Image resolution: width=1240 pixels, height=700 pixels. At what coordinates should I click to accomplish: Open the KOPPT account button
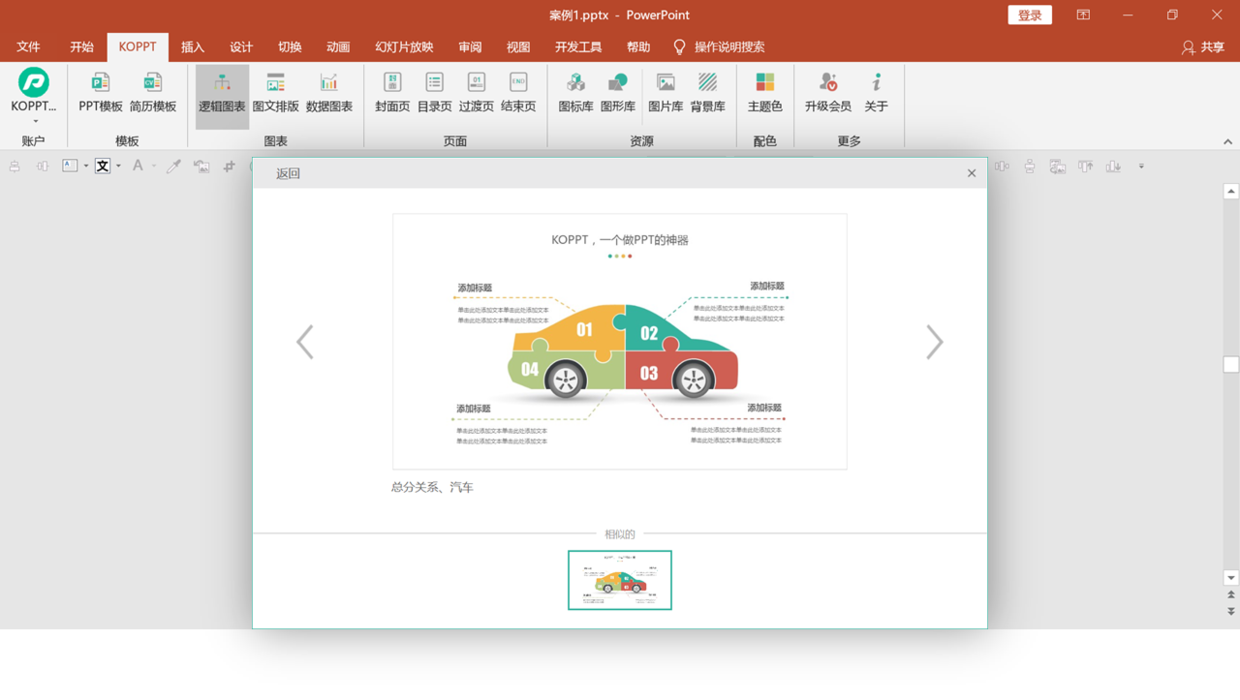33,96
